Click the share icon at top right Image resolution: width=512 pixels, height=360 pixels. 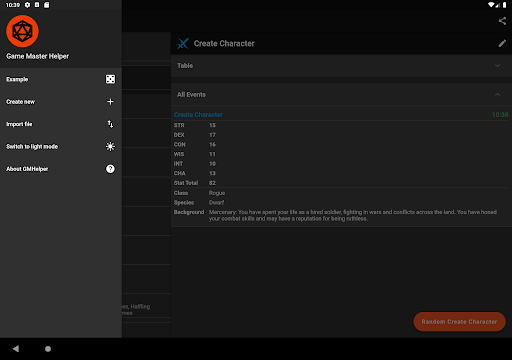coord(502,21)
